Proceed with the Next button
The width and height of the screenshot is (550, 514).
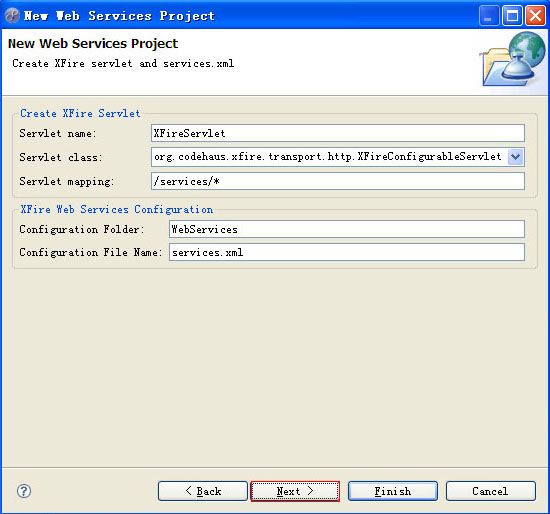295,491
